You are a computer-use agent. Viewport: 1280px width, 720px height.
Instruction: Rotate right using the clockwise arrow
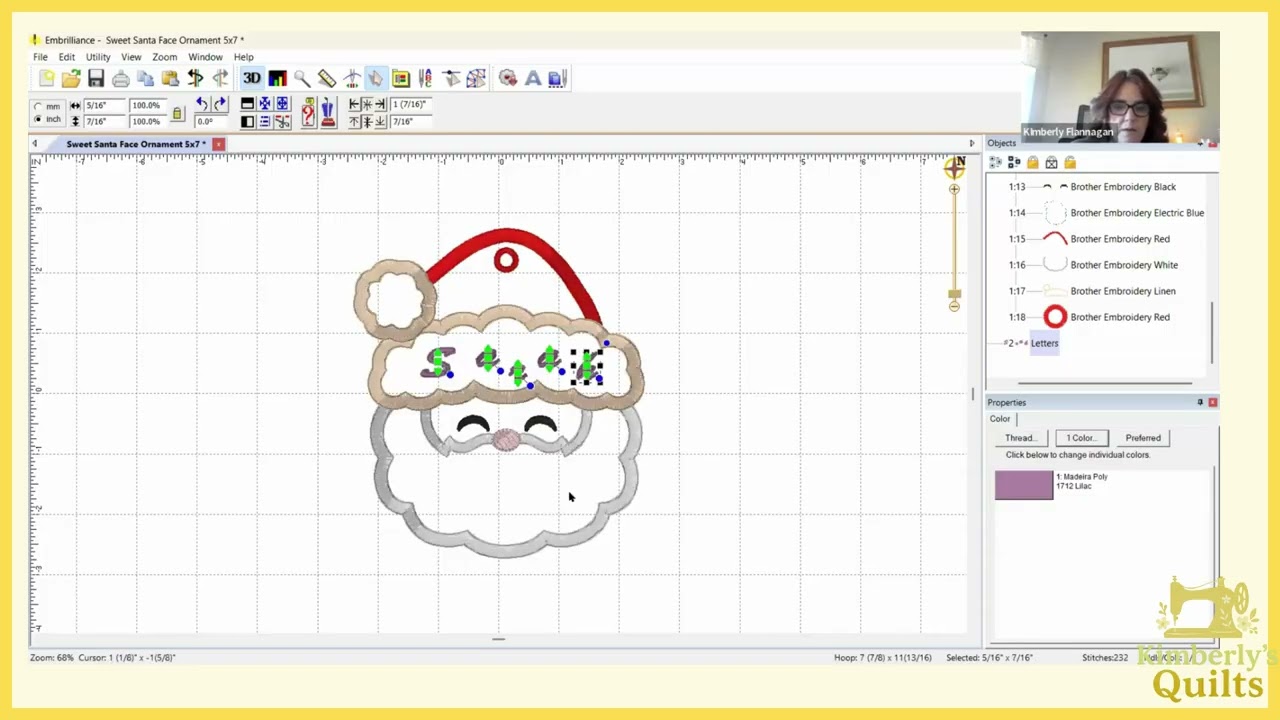click(219, 104)
